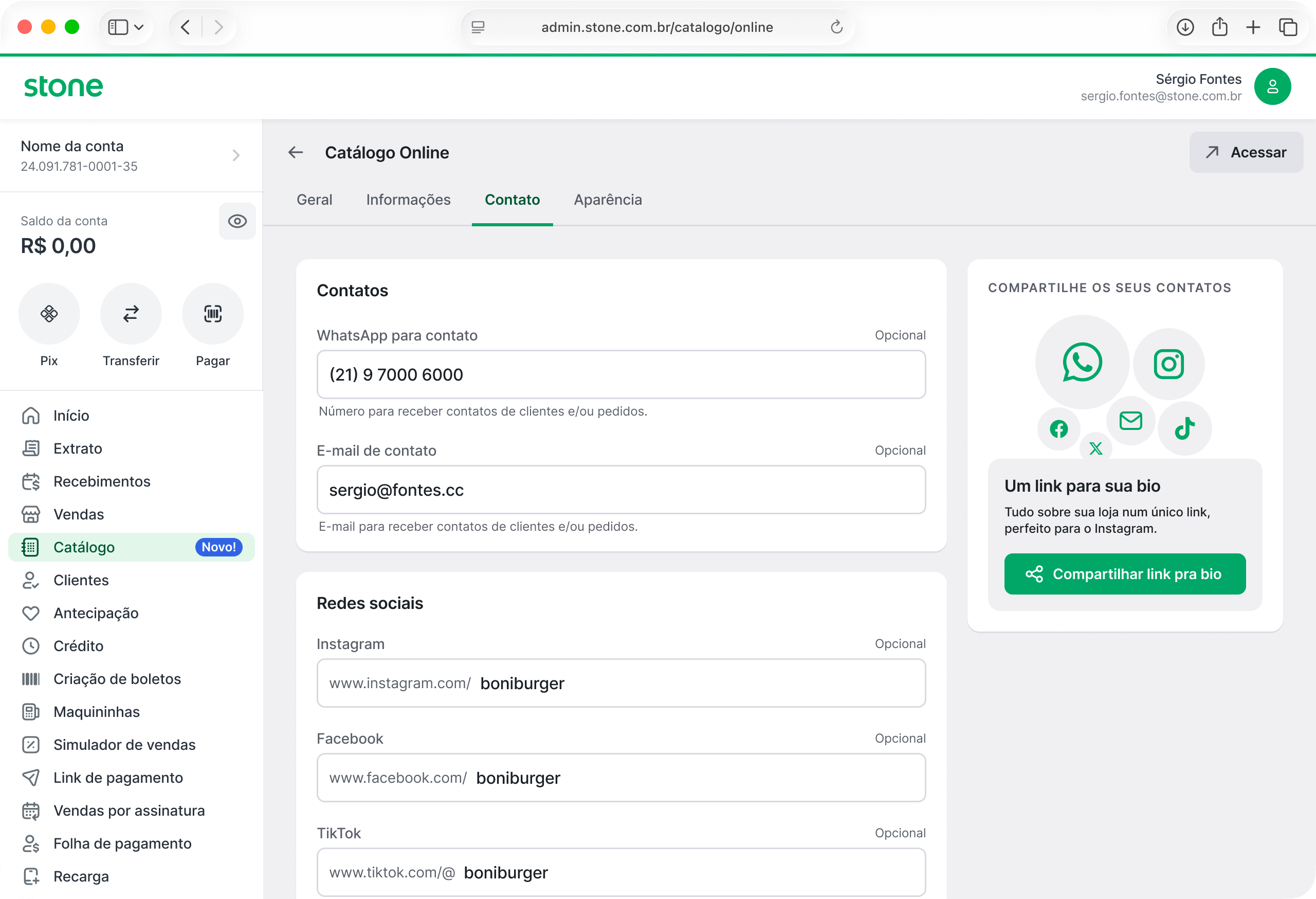This screenshot has width=1316, height=899.
Task: Select the Contato tab
Action: pos(512,200)
